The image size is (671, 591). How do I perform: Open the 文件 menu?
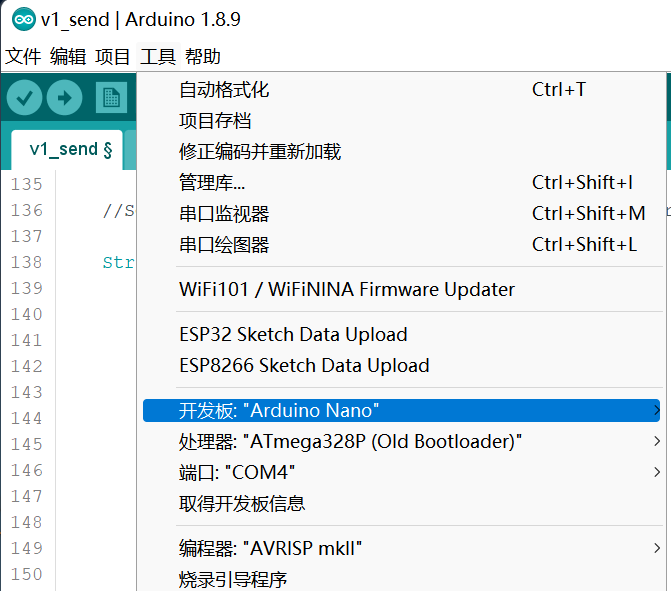(23, 56)
